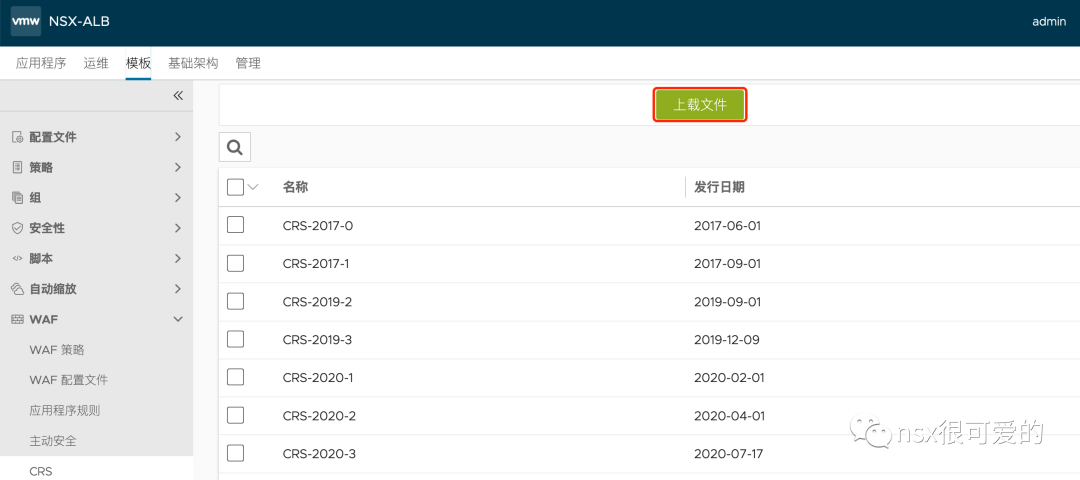This screenshot has width=1080, height=480.
Task: Check the CRS-2019-3 row checkbox
Action: pos(236,339)
